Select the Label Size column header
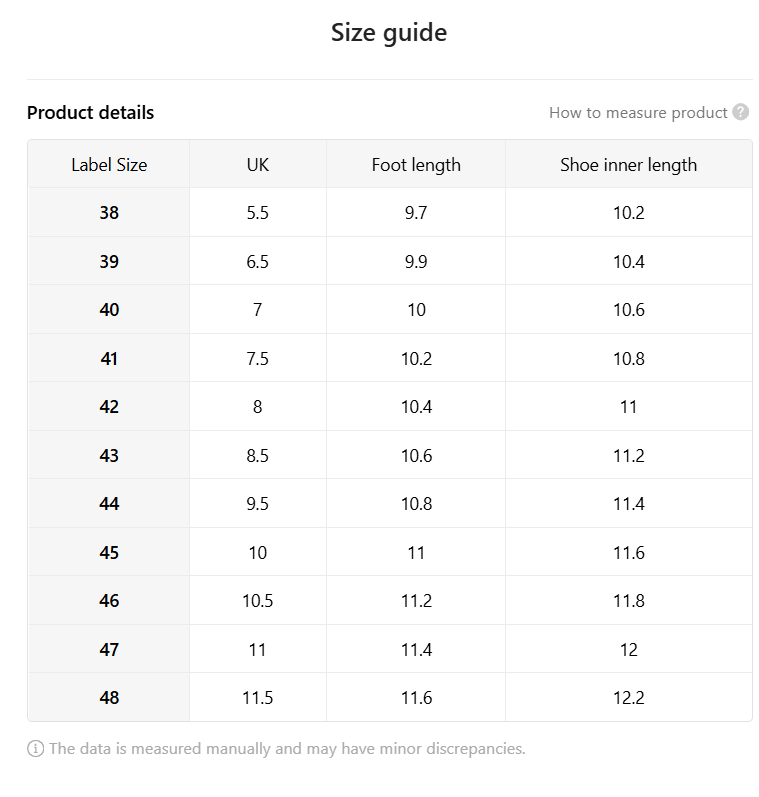This screenshot has width=759, height=797. pyautogui.click(x=109, y=165)
